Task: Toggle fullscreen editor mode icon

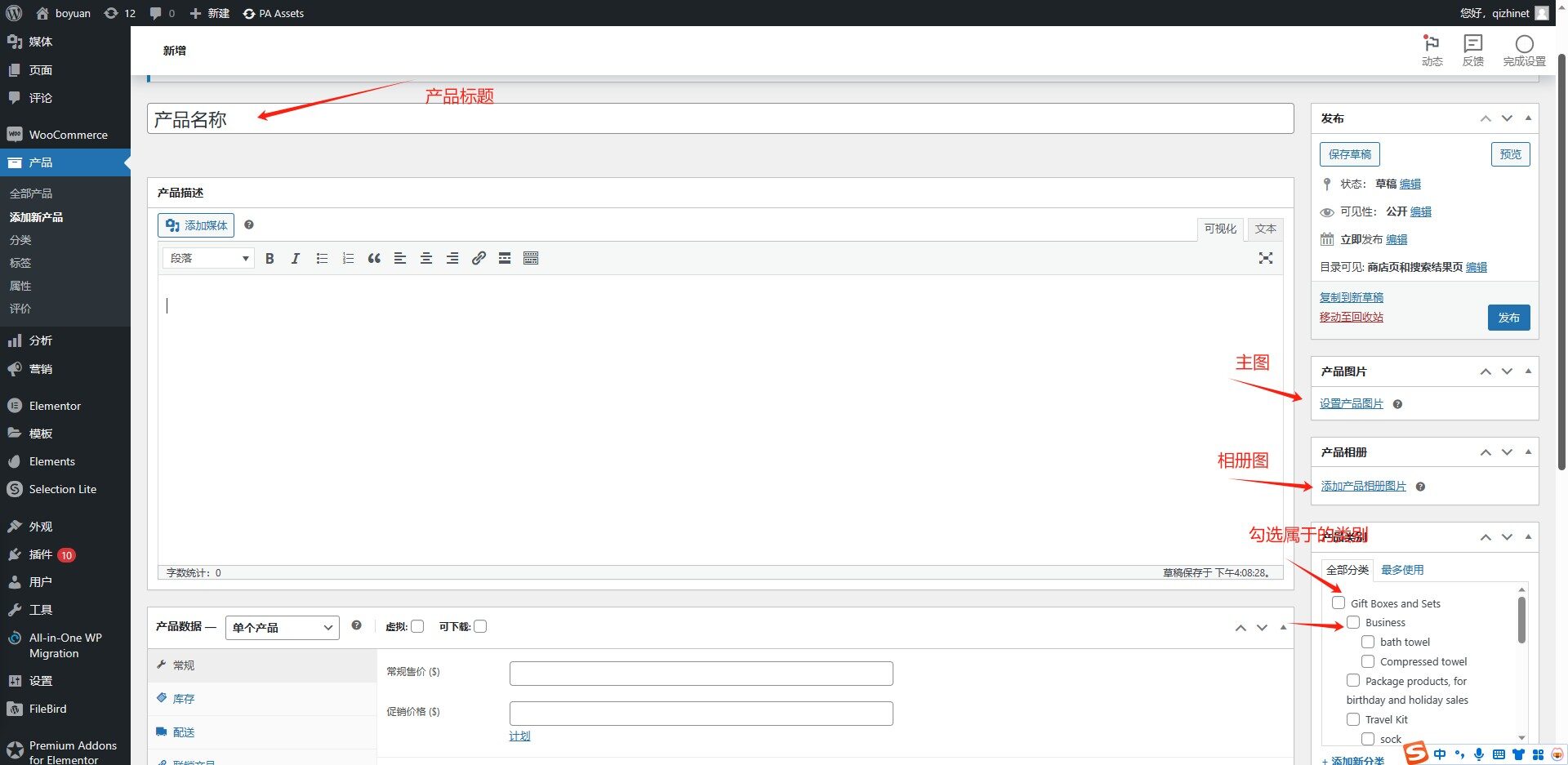Action: pyautogui.click(x=1265, y=258)
